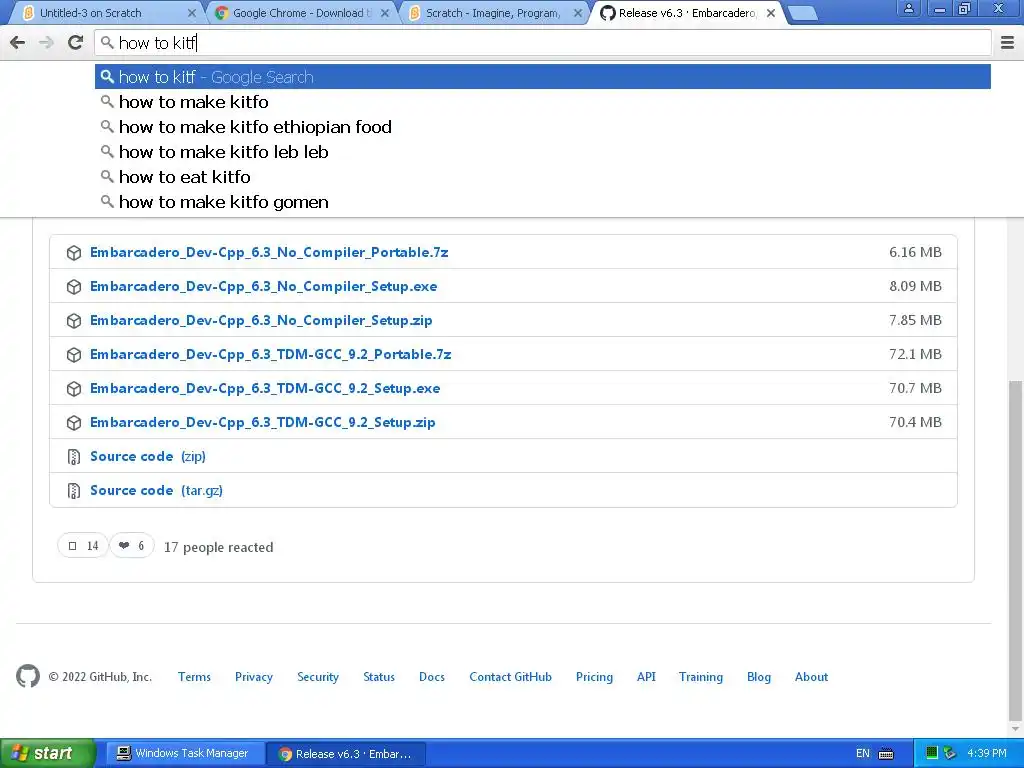The image size is (1024, 768).
Task: Click the Release v6.3 Chrome taskbar button
Action: pos(346,754)
